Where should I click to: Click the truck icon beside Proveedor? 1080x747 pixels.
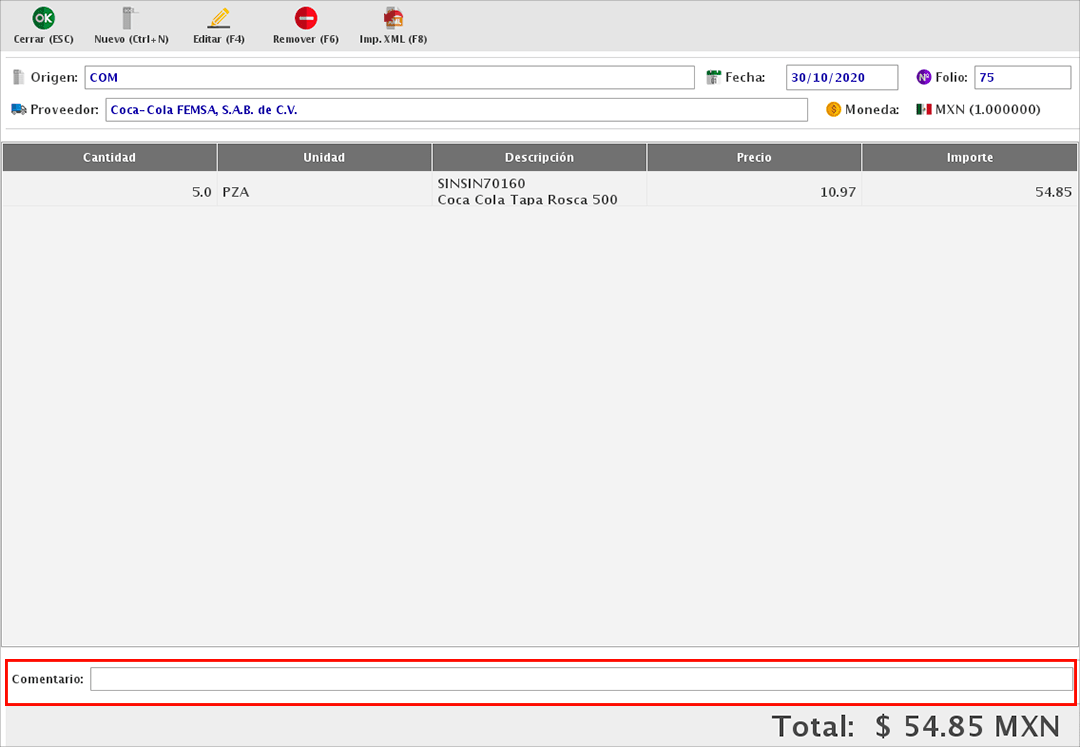tap(18, 109)
